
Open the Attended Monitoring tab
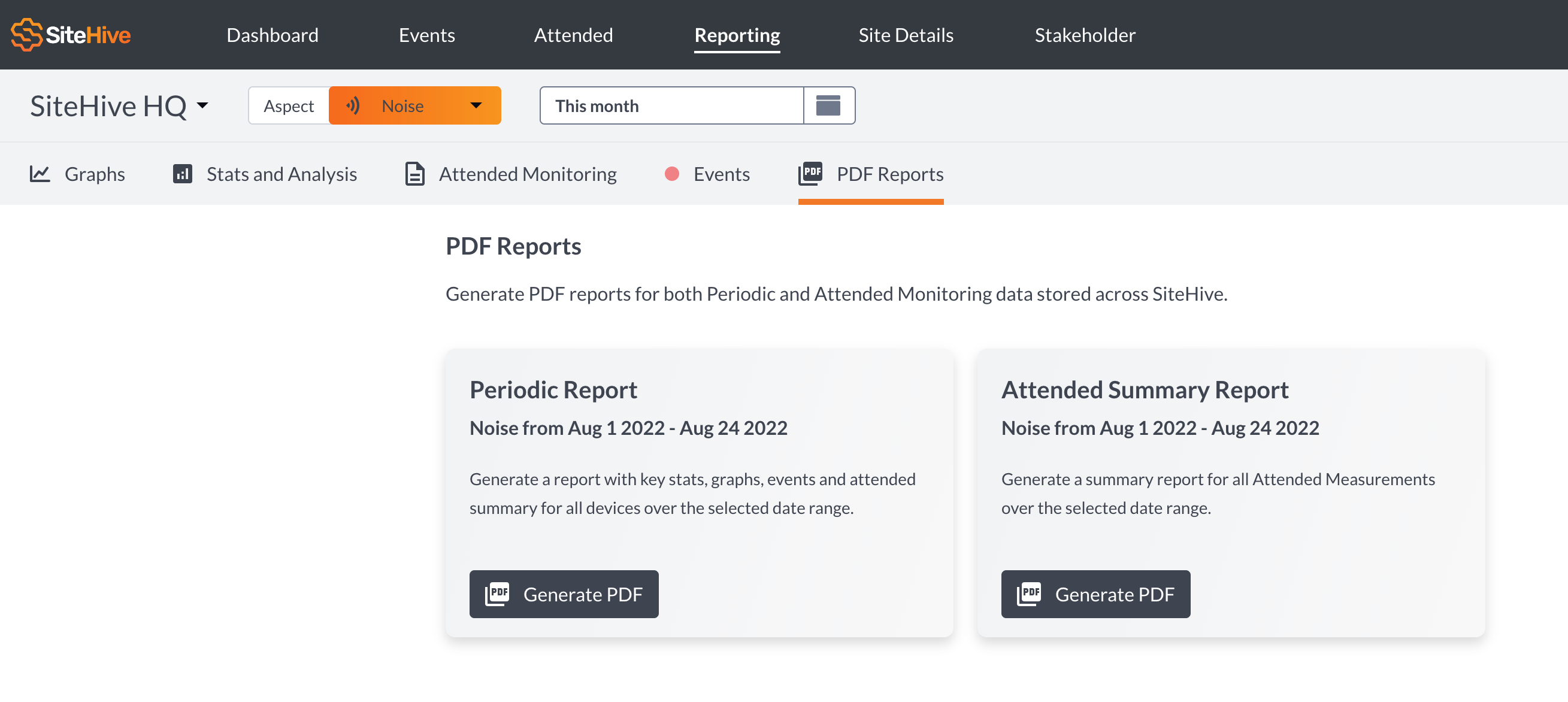pos(511,174)
